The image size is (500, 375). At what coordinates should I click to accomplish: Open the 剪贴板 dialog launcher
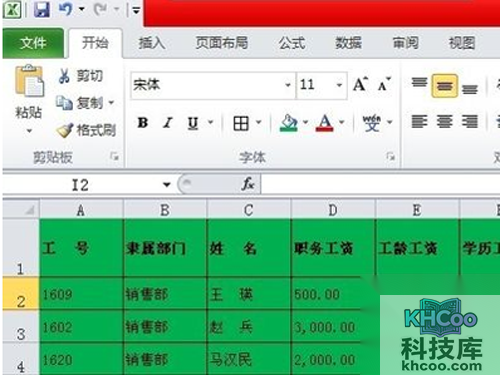[x=114, y=156]
